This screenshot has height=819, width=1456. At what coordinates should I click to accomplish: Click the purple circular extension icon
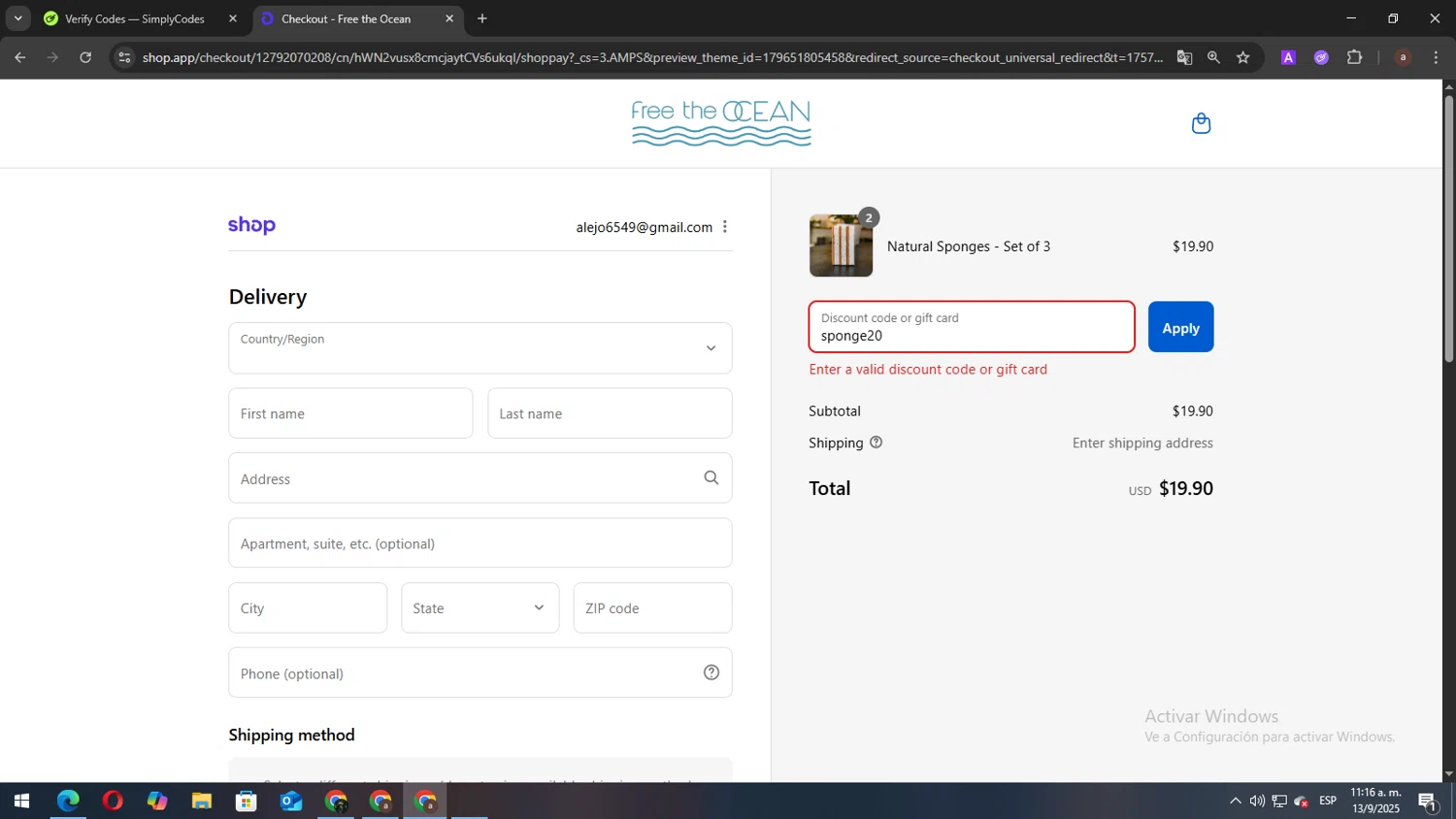pos(1321,57)
